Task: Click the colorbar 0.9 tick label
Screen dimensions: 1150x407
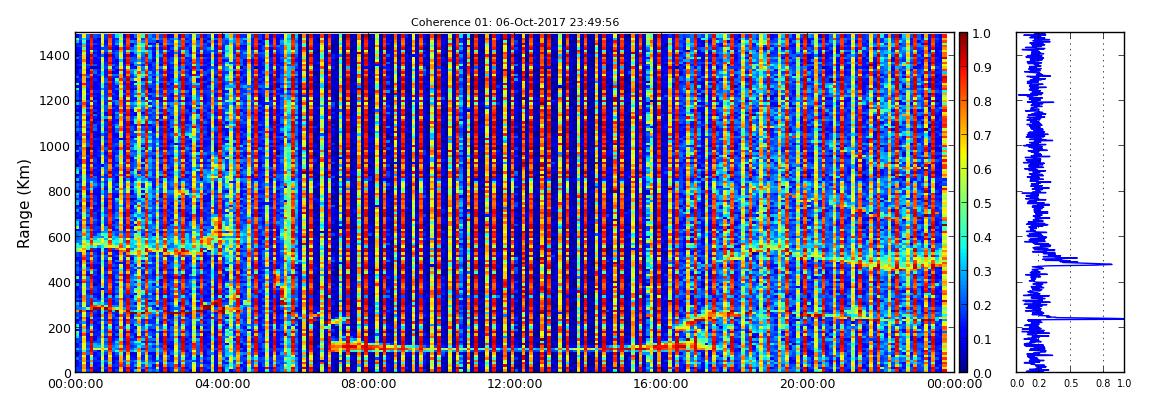Action: (x=980, y=67)
